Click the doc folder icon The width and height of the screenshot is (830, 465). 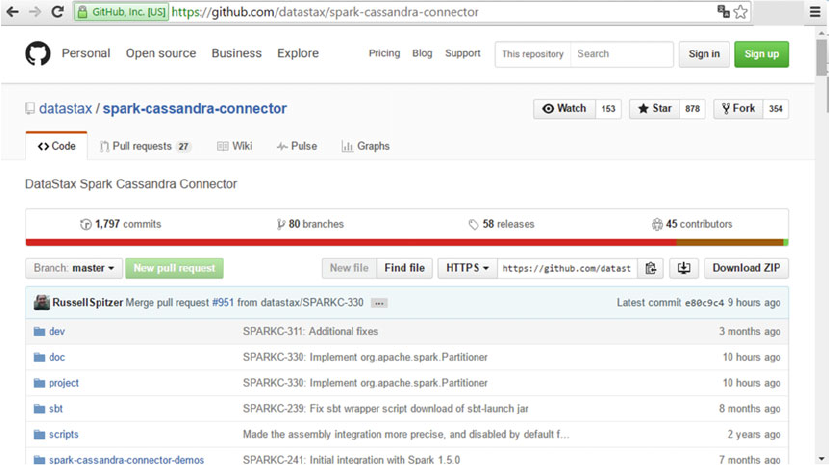point(39,357)
